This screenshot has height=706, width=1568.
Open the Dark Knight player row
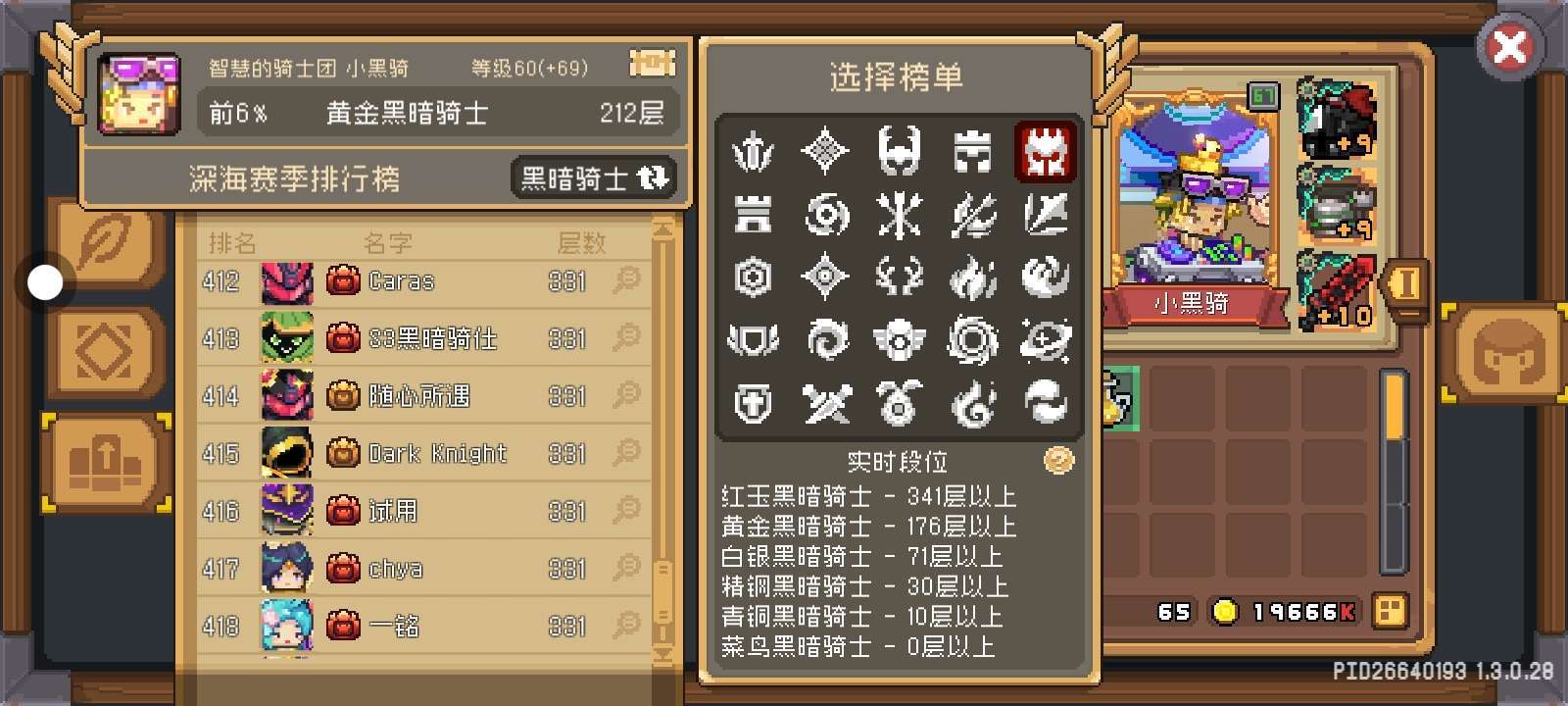(423, 453)
